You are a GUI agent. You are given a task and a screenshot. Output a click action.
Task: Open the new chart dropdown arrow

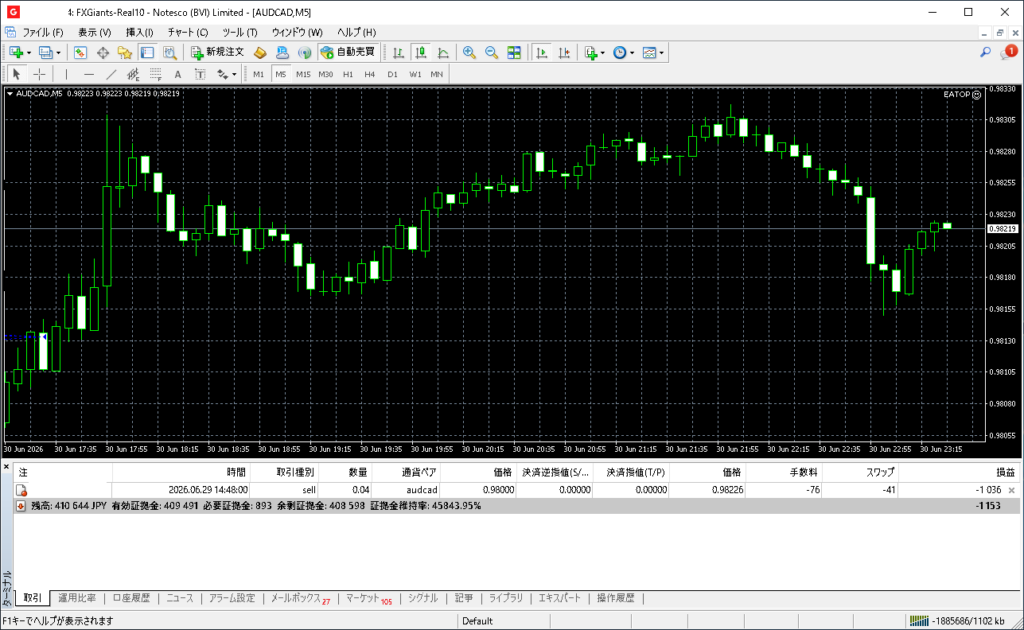pyautogui.click(x=29, y=53)
